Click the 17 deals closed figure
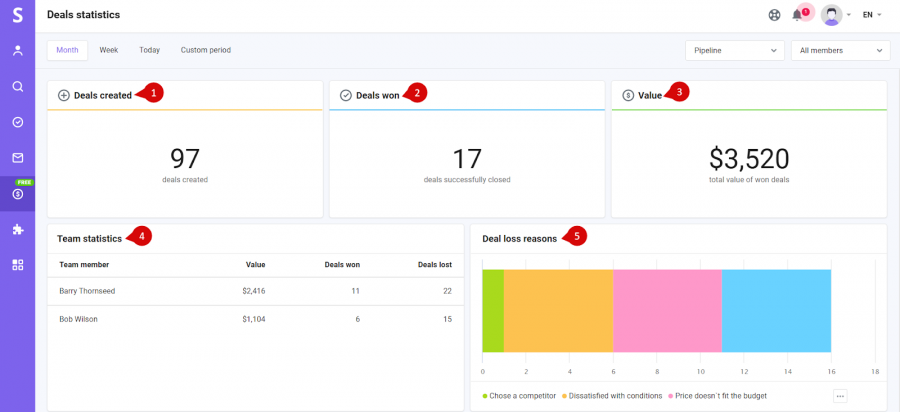Viewport: 900px width, 412px height. coord(467,159)
